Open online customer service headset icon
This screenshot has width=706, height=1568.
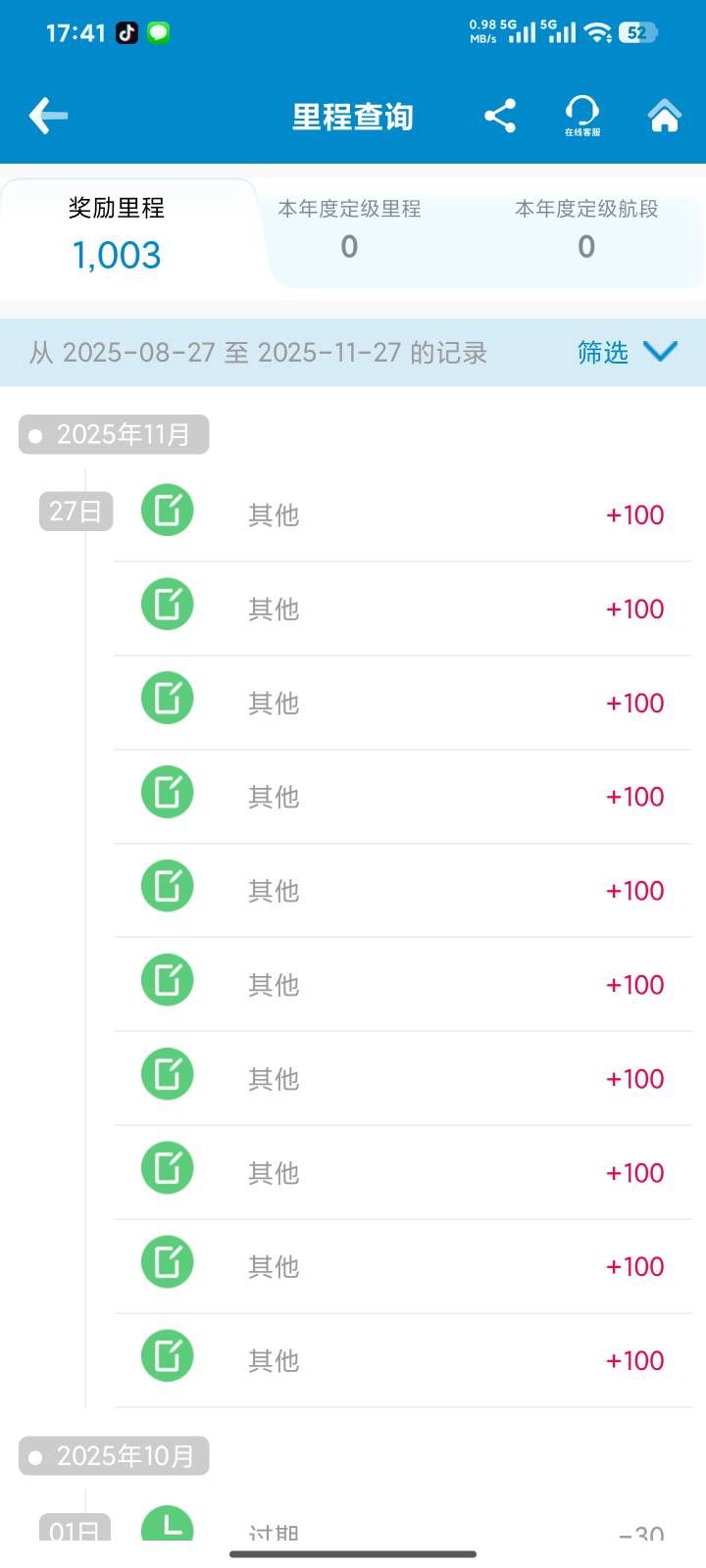tap(582, 116)
